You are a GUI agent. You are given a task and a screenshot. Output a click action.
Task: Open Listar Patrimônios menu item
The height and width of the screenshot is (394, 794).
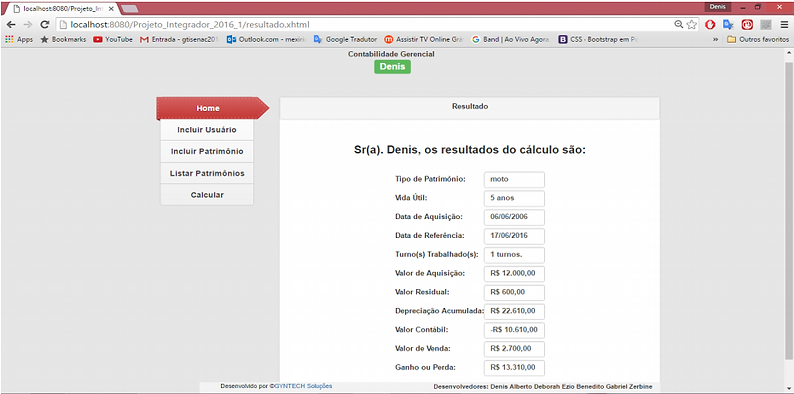click(207, 173)
